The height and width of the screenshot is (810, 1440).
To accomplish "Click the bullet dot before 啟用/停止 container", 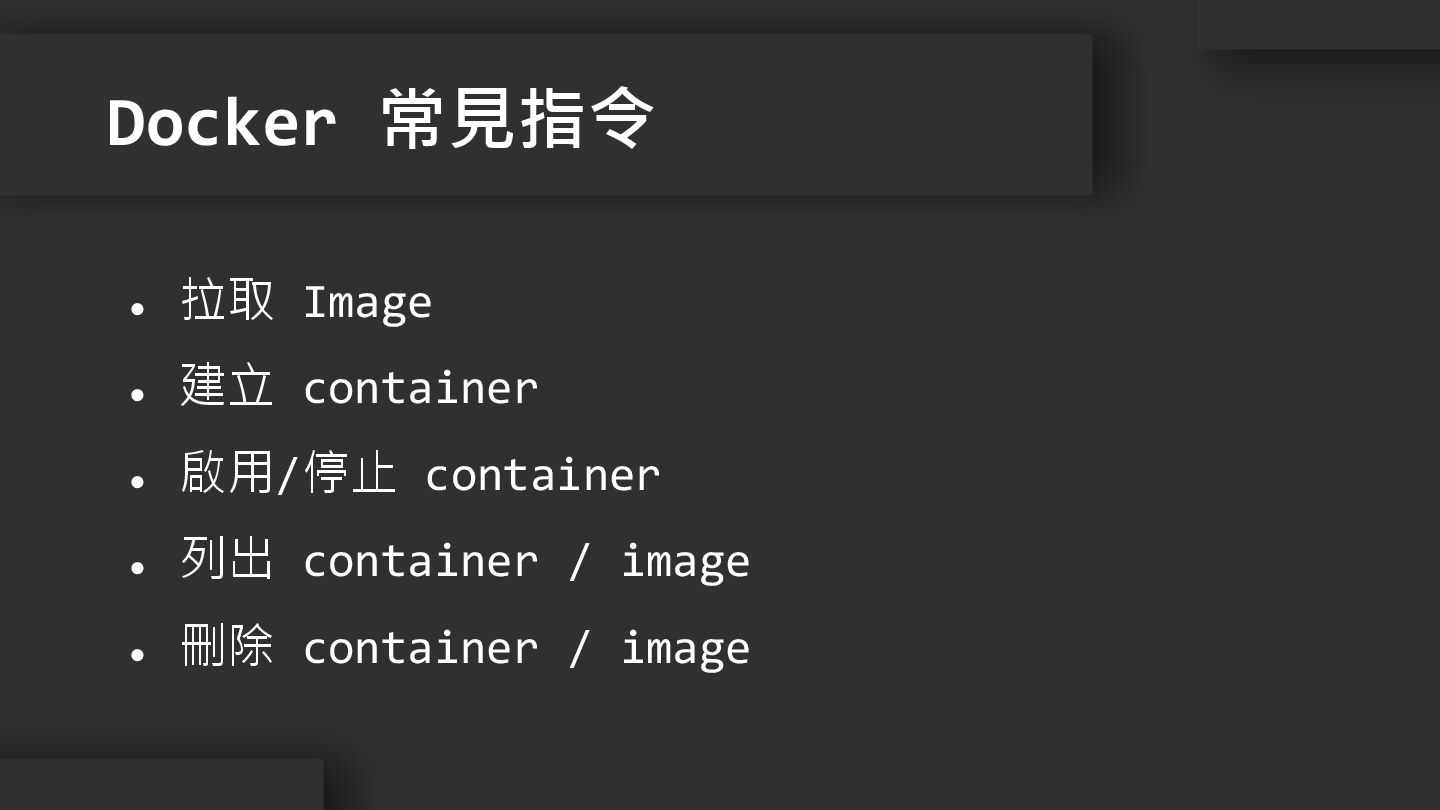I will pos(138,481).
